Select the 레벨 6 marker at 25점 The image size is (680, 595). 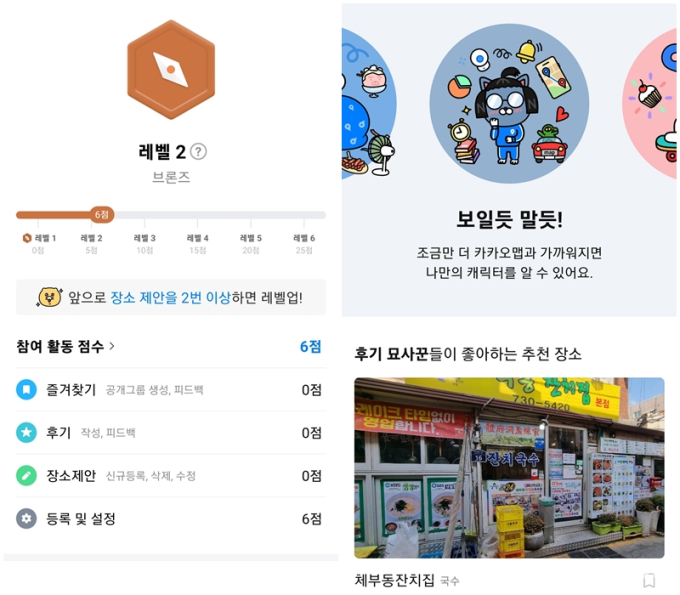[304, 243]
